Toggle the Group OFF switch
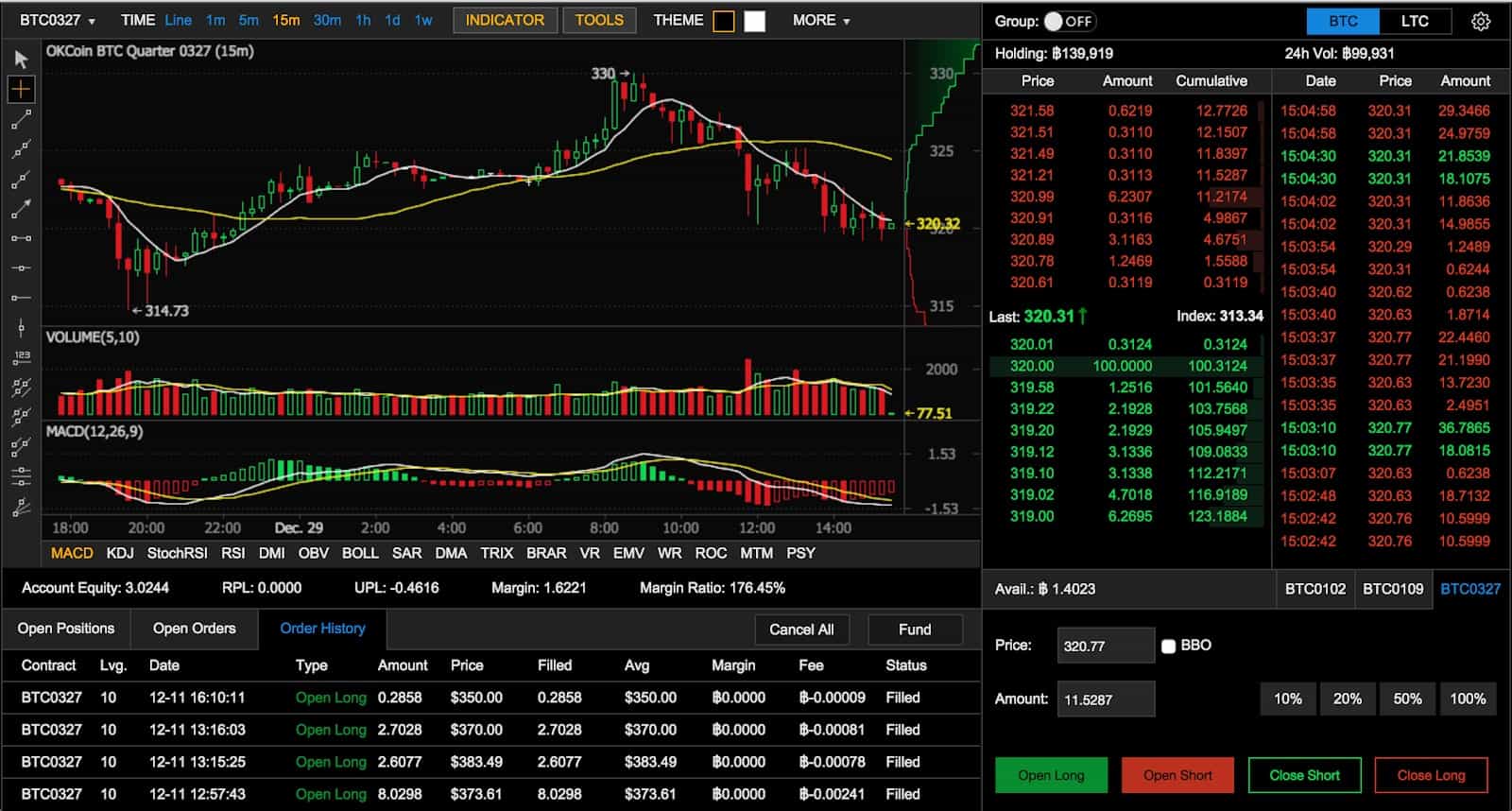The height and width of the screenshot is (811, 1512). click(1068, 21)
